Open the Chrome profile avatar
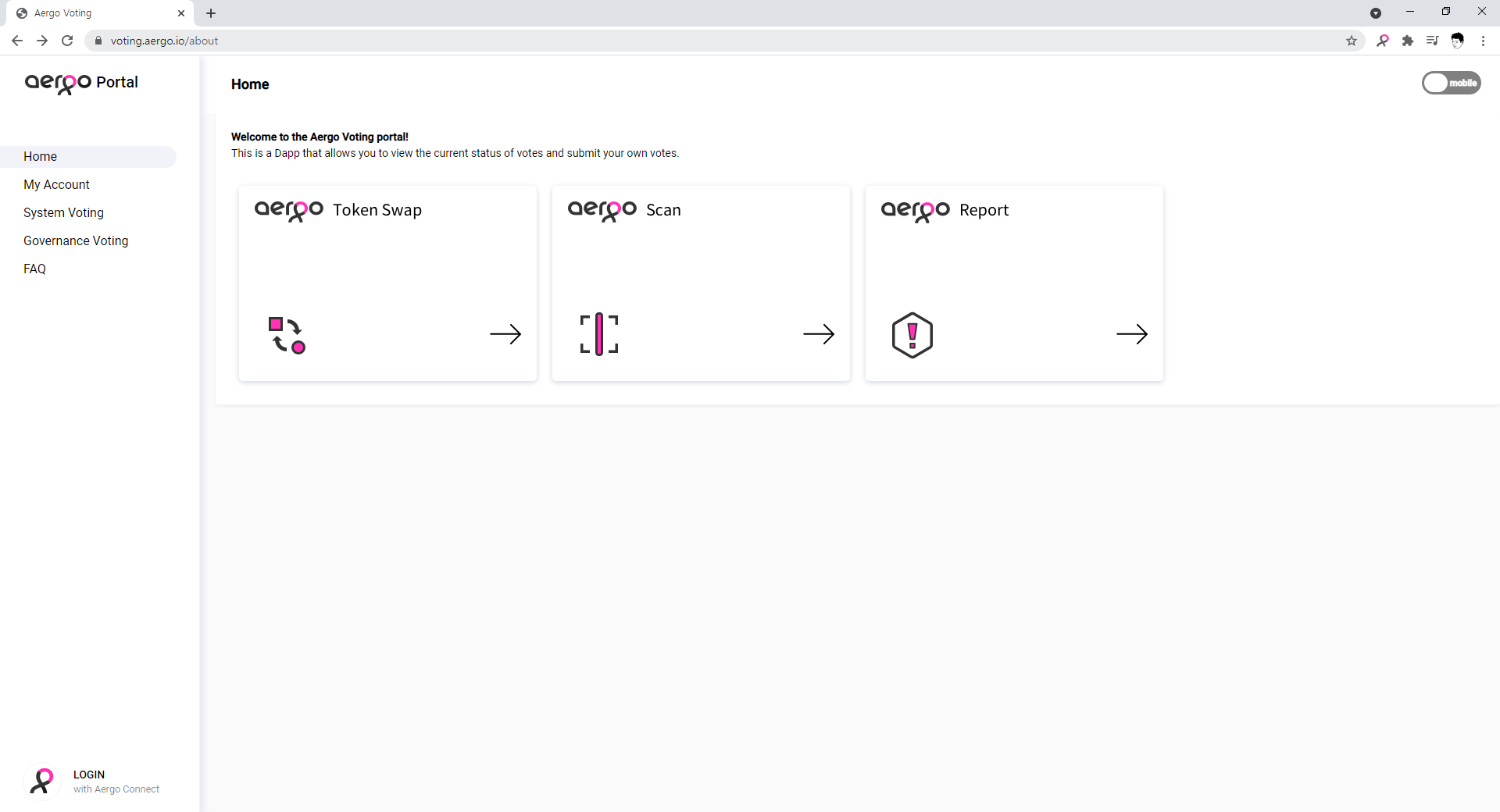The height and width of the screenshot is (812, 1500). [1458, 41]
